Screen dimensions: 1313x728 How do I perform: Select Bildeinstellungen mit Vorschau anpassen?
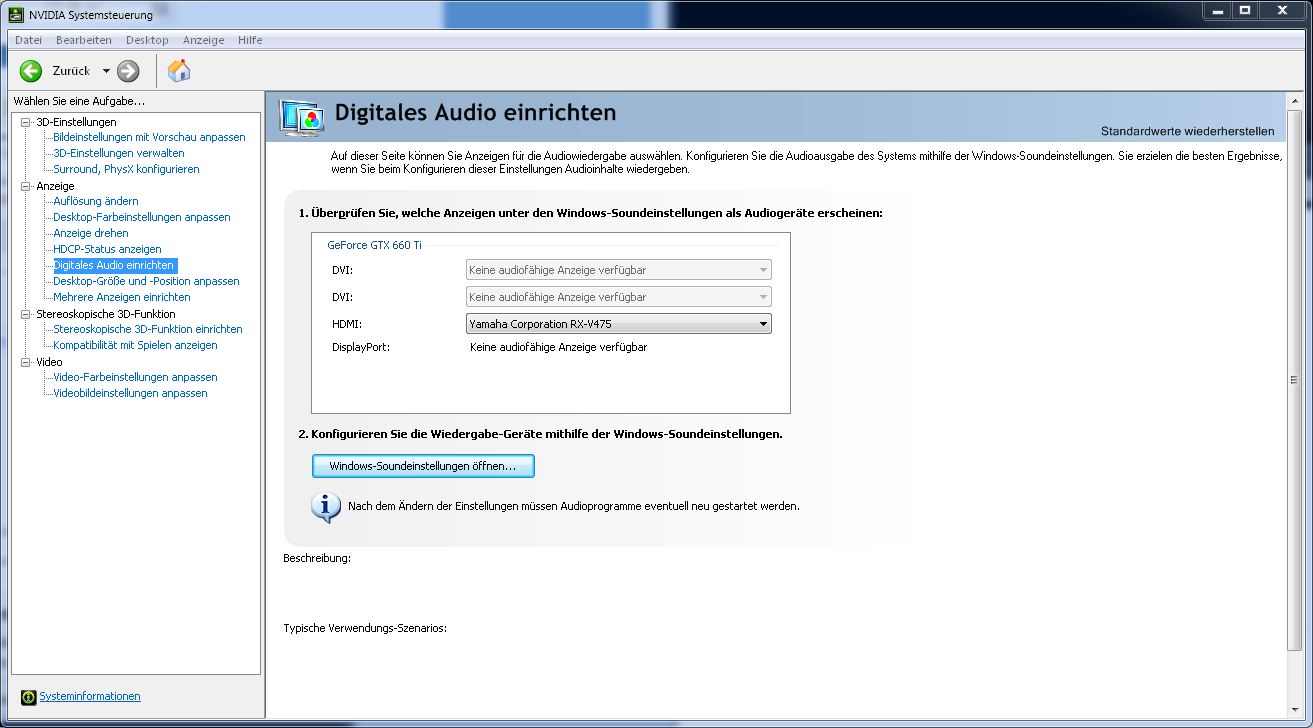[x=149, y=137]
